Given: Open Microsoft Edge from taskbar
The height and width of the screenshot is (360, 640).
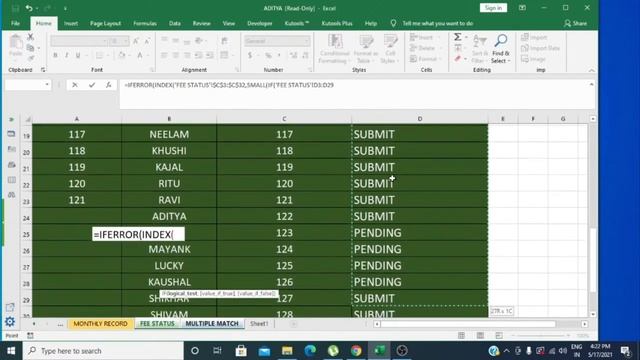Looking at the screenshot, I should pos(310,351).
